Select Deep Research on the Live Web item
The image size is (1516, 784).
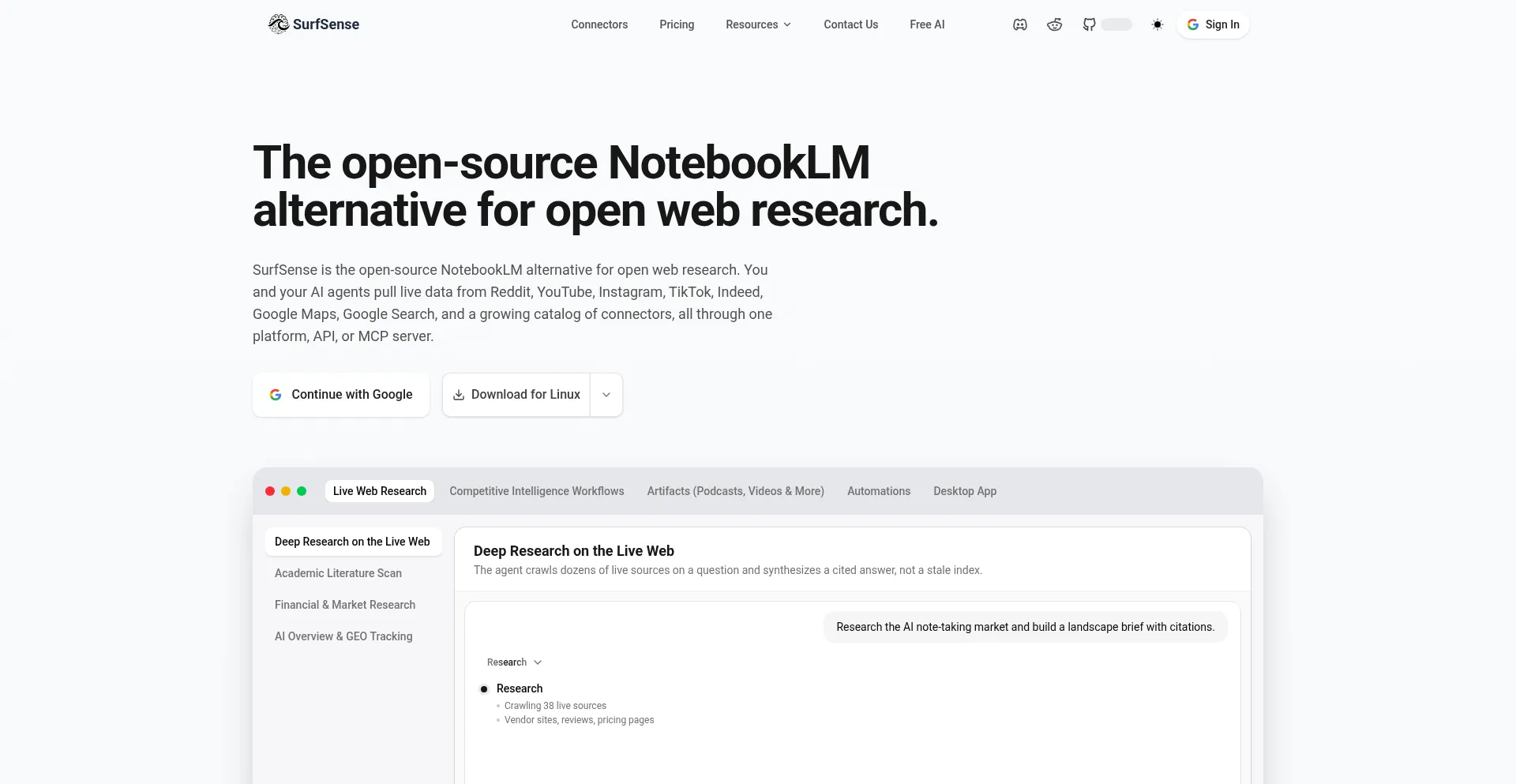(353, 542)
